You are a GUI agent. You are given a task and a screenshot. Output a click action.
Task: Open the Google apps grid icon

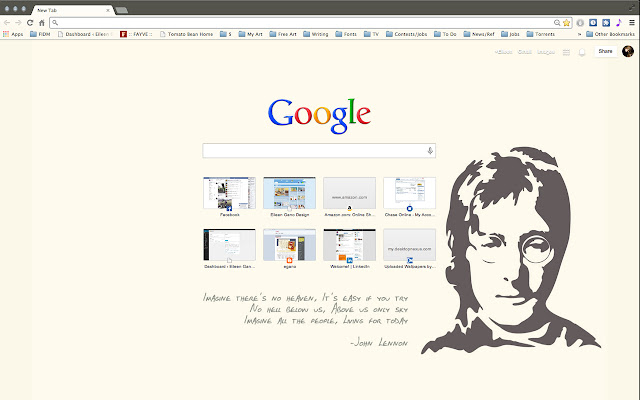coord(566,52)
